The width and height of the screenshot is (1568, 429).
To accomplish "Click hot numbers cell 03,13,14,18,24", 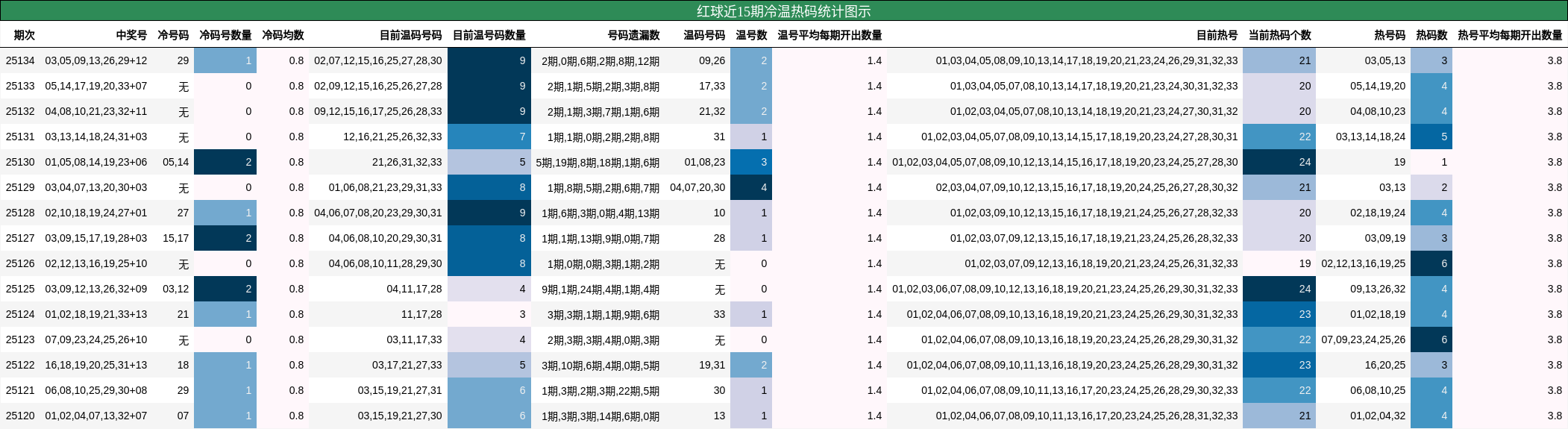I will [x=1371, y=137].
